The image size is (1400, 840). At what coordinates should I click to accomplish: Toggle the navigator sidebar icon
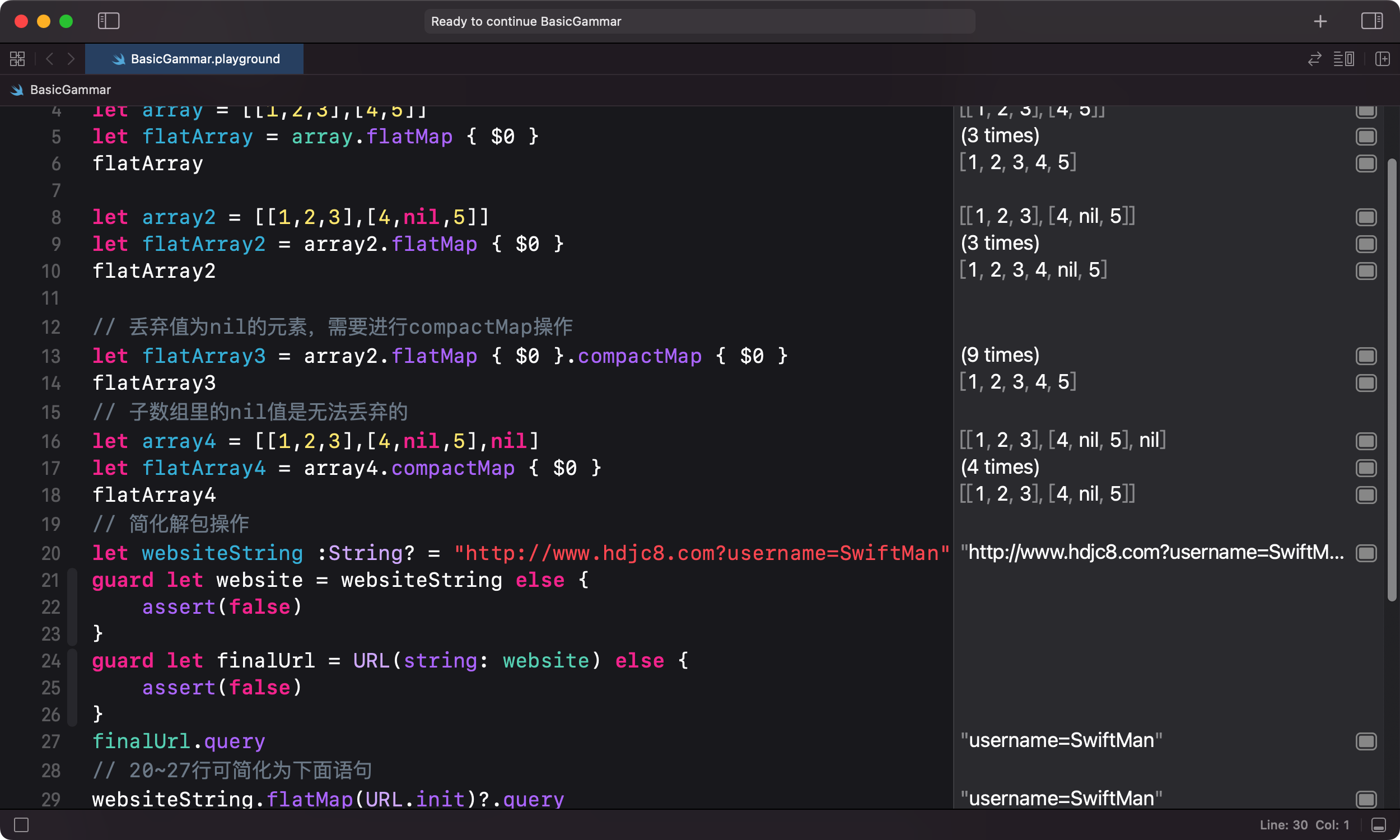coord(109,21)
